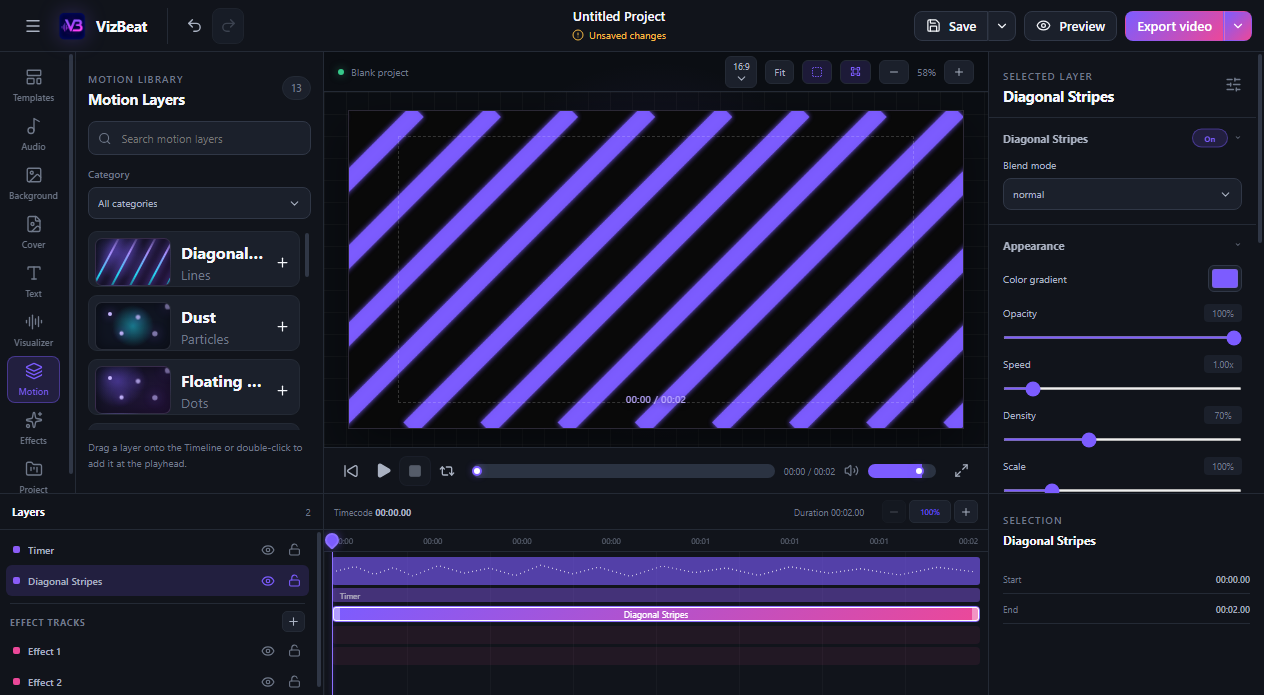Open the Cover sidebar panel

tap(33, 232)
